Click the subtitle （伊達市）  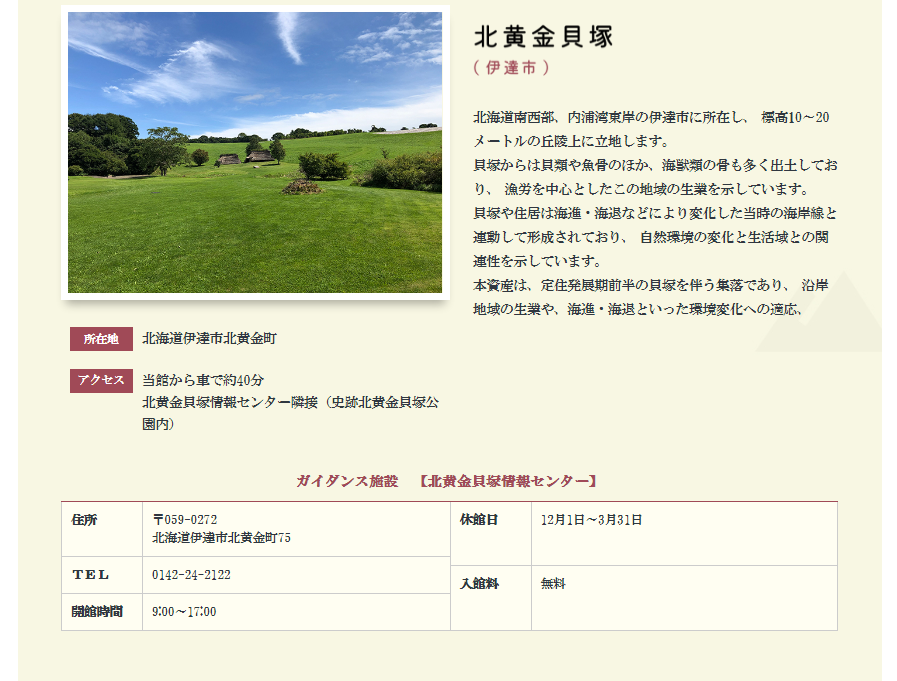click(511, 68)
